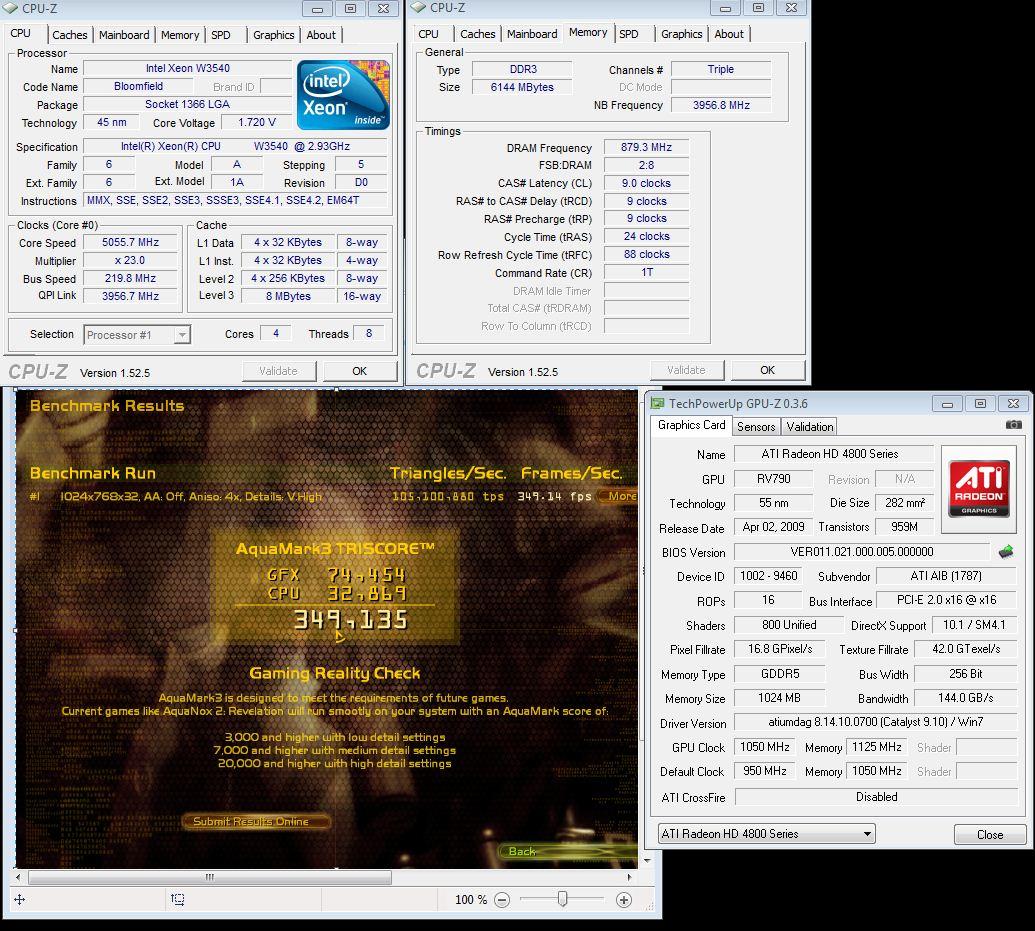Click the Intel Xeon W3540 name field
The image size is (1035, 931).
pyautogui.click(x=187, y=68)
